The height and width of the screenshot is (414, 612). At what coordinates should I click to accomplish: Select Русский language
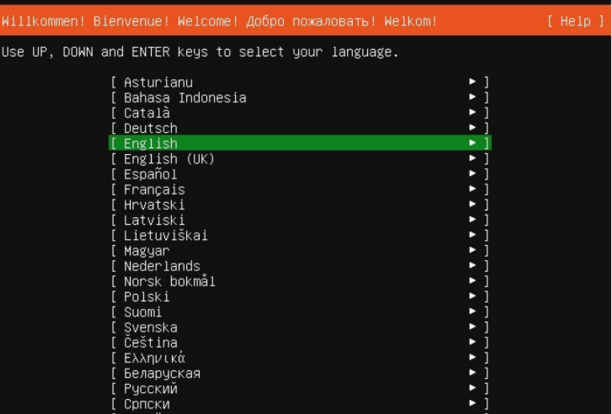click(x=299, y=388)
